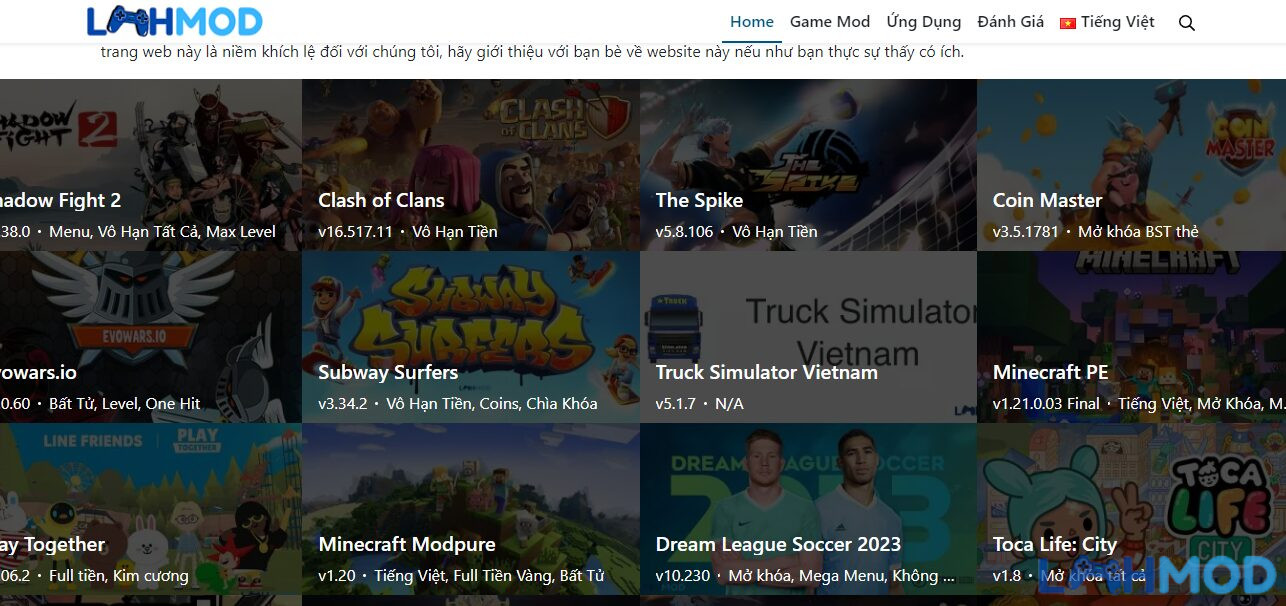Open Clash of Clans game card
The image size is (1286, 606).
click(471, 165)
